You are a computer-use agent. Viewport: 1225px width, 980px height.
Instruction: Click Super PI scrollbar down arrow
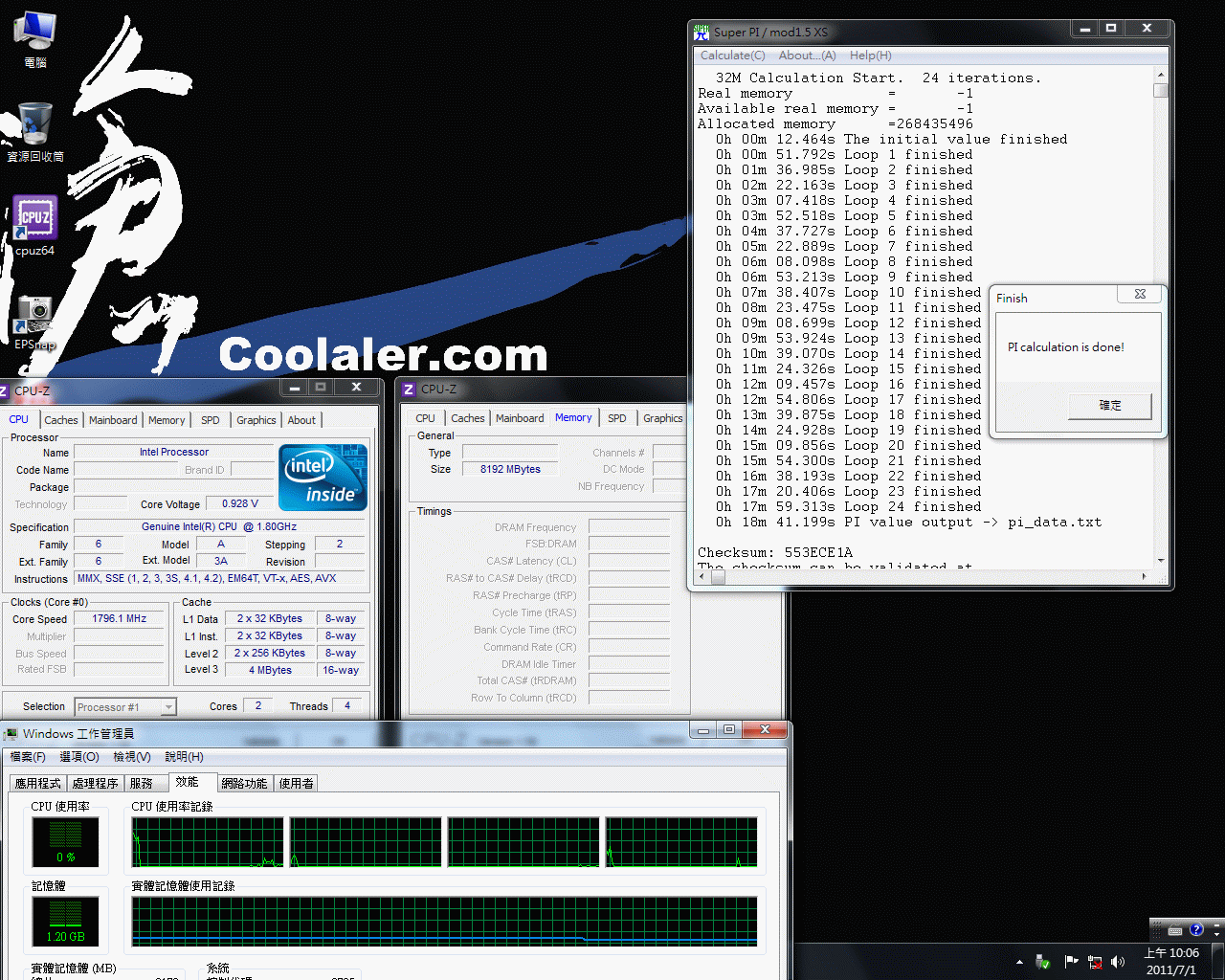[x=1161, y=561]
